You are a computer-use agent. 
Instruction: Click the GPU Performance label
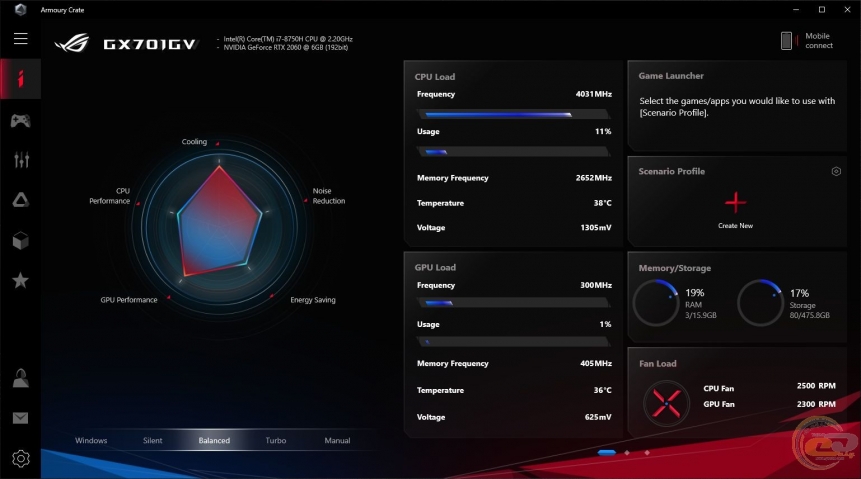[129, 300]
